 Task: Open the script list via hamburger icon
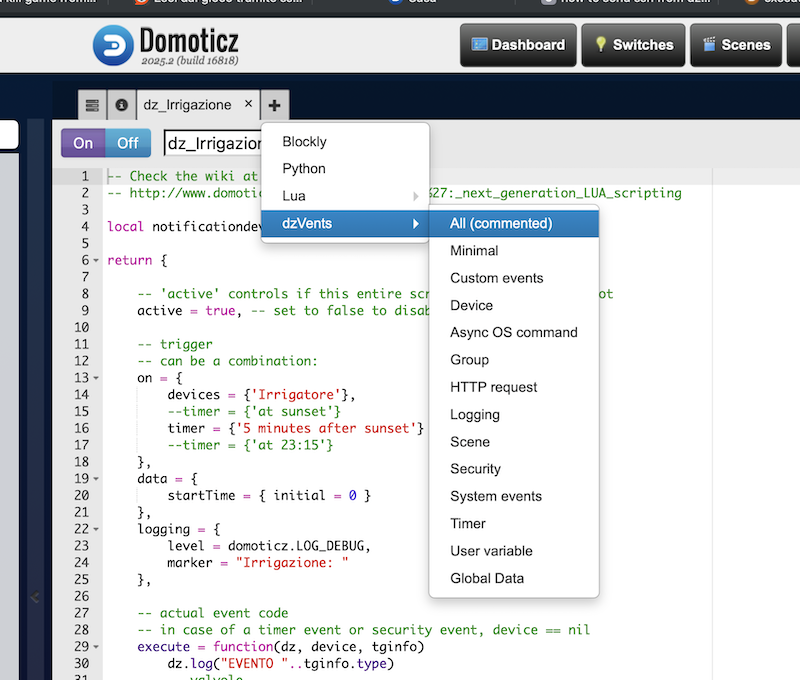(93, 105)
